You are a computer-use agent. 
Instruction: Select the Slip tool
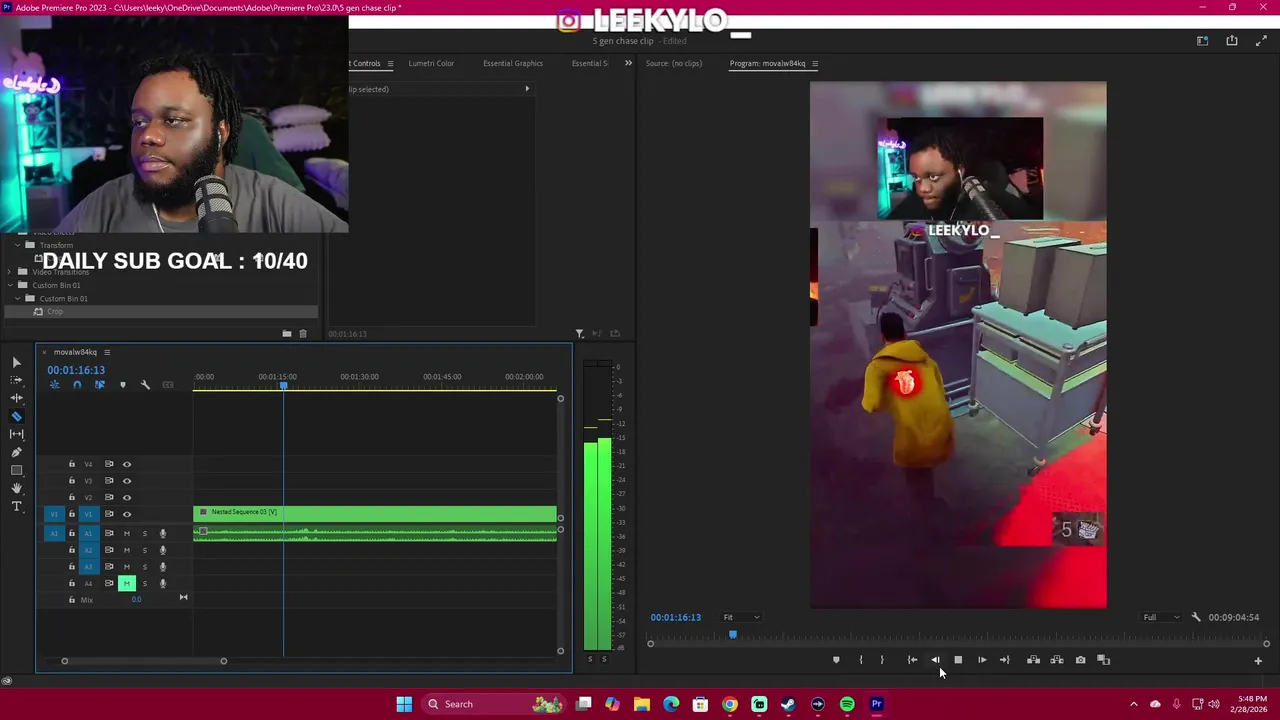tap(17, 434)
